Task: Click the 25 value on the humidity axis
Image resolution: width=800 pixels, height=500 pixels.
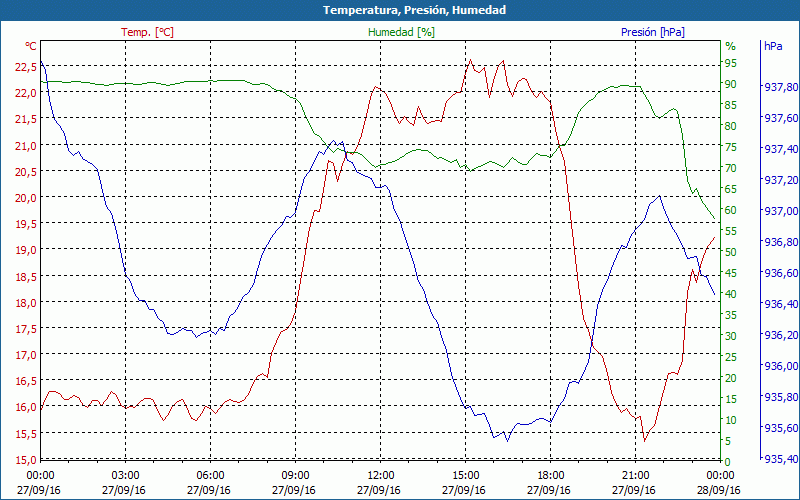Action: coord(731,357)
